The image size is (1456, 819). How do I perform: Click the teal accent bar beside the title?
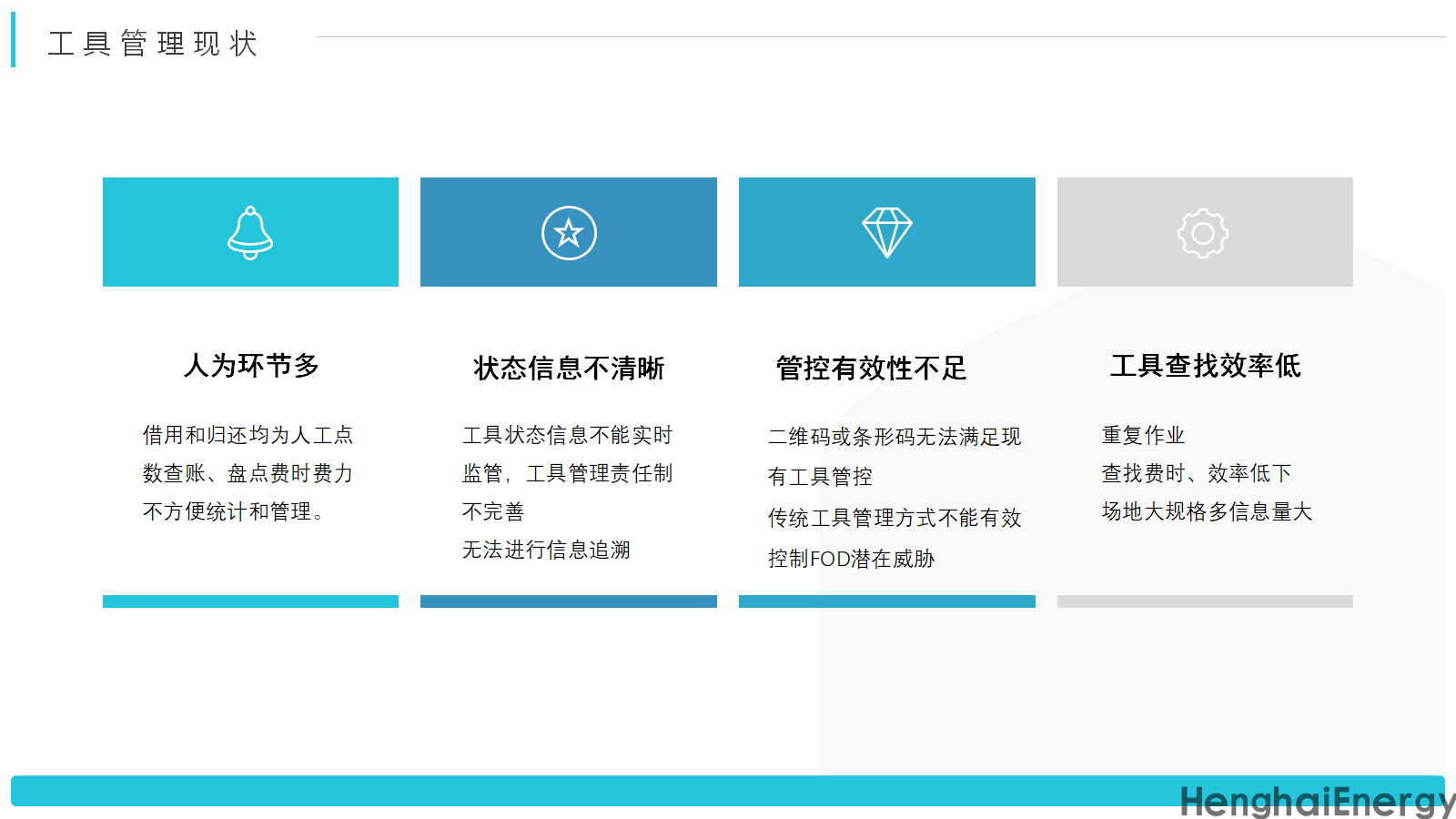(x=13, y=41)
